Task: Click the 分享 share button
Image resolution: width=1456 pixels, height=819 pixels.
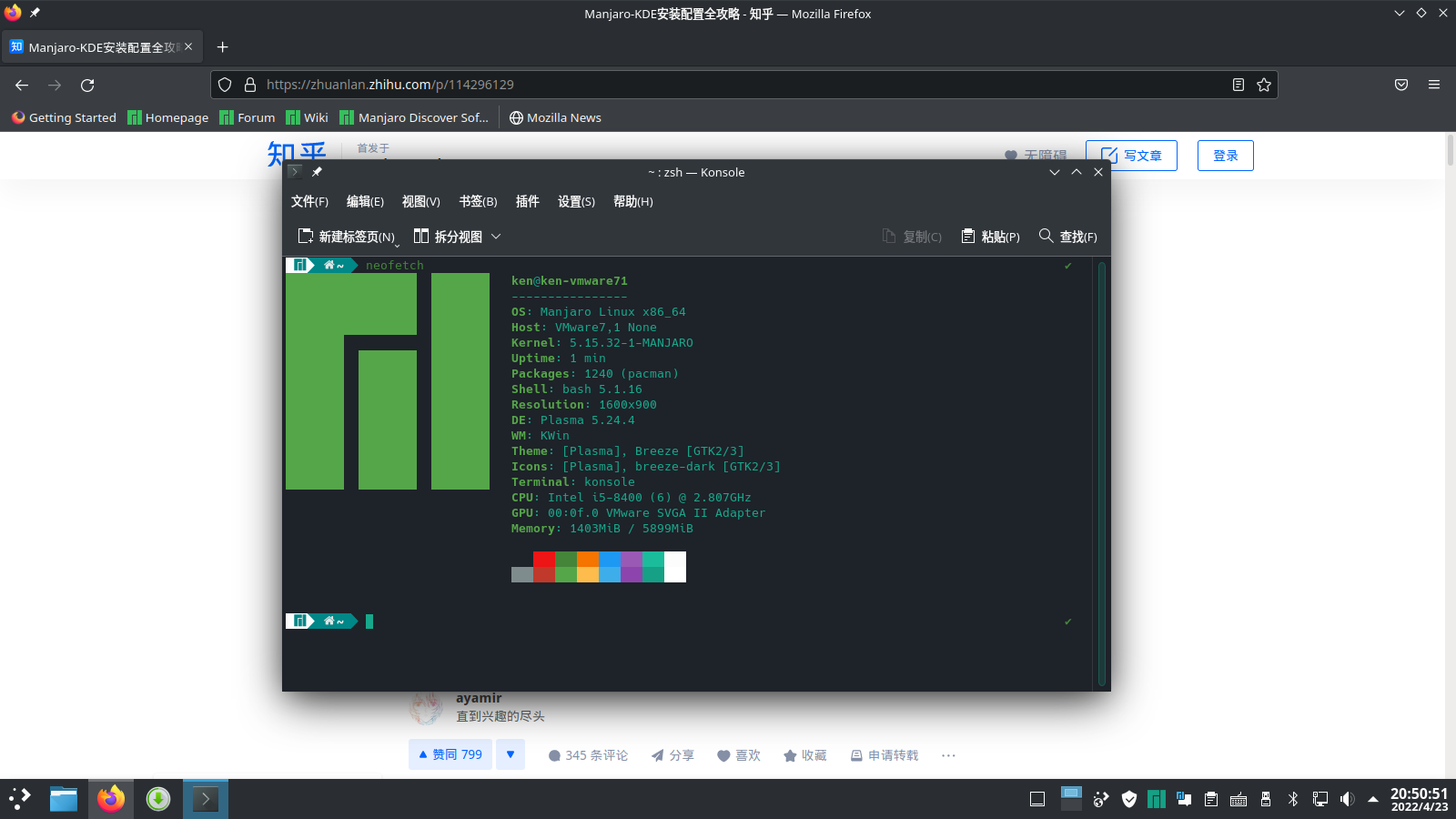Action: pyautogui.click(x=672, y=755)
